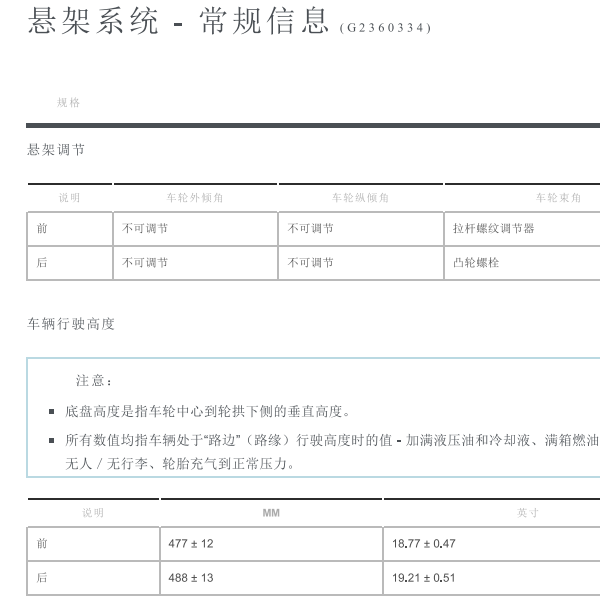Image resolution: width=600 pixels, height=597 pixels.
Task: Click front row camber cell 不可调节
Action: (145, 228)
